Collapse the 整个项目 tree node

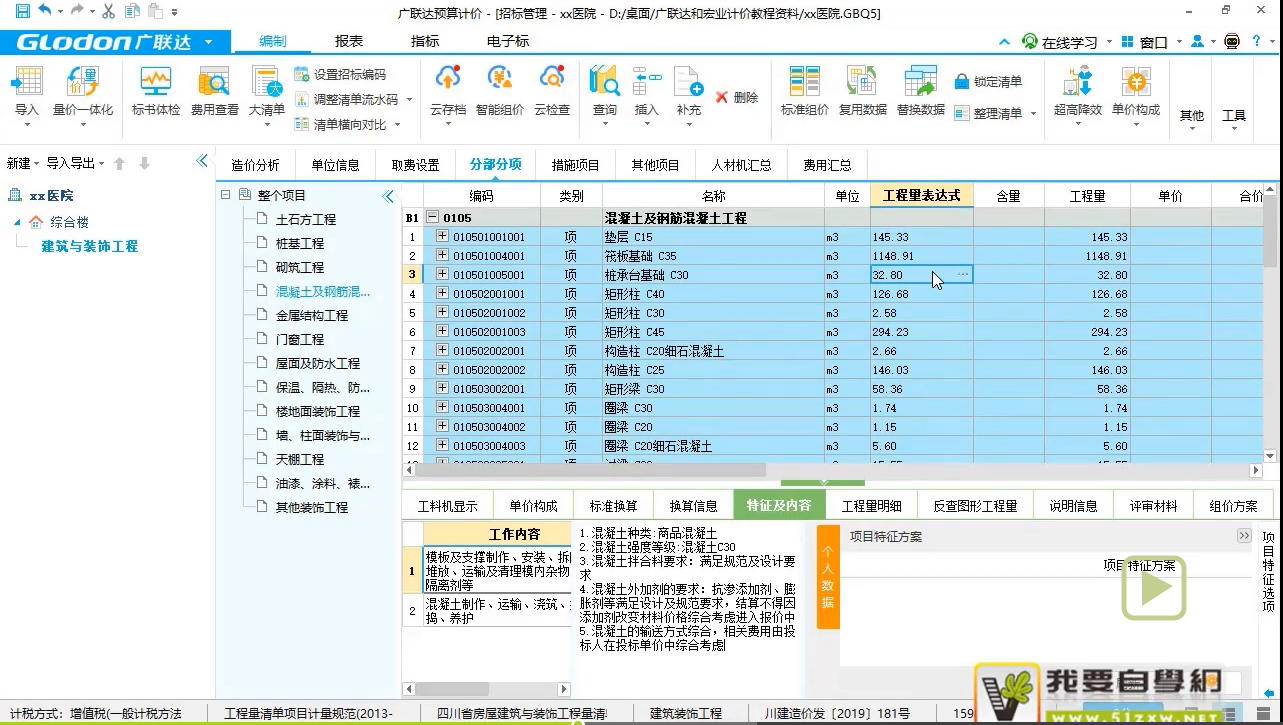226,196
